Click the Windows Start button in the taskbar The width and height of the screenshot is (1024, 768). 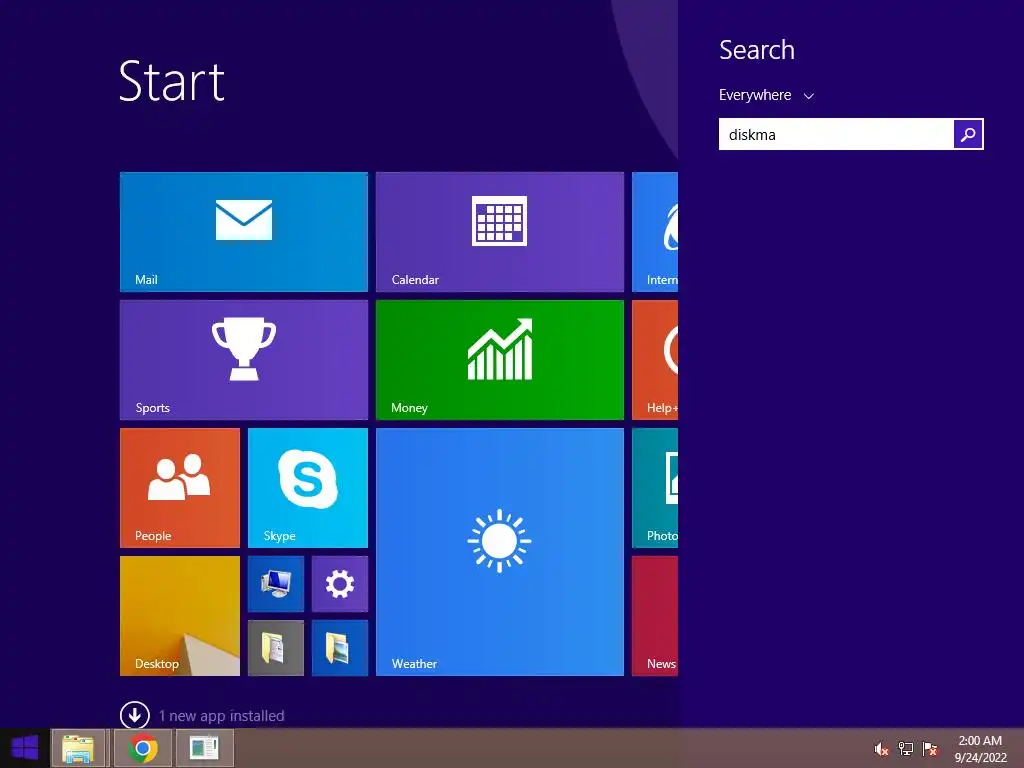[25, 748]
